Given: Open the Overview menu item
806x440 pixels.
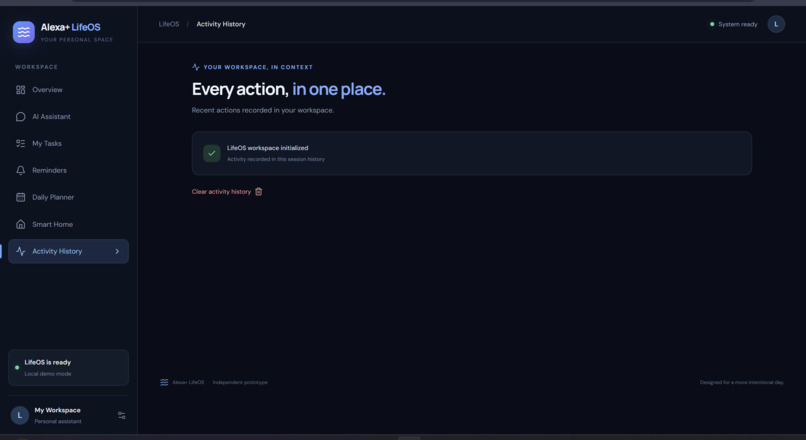Looking at the screenshot, I should pos(68,90).
